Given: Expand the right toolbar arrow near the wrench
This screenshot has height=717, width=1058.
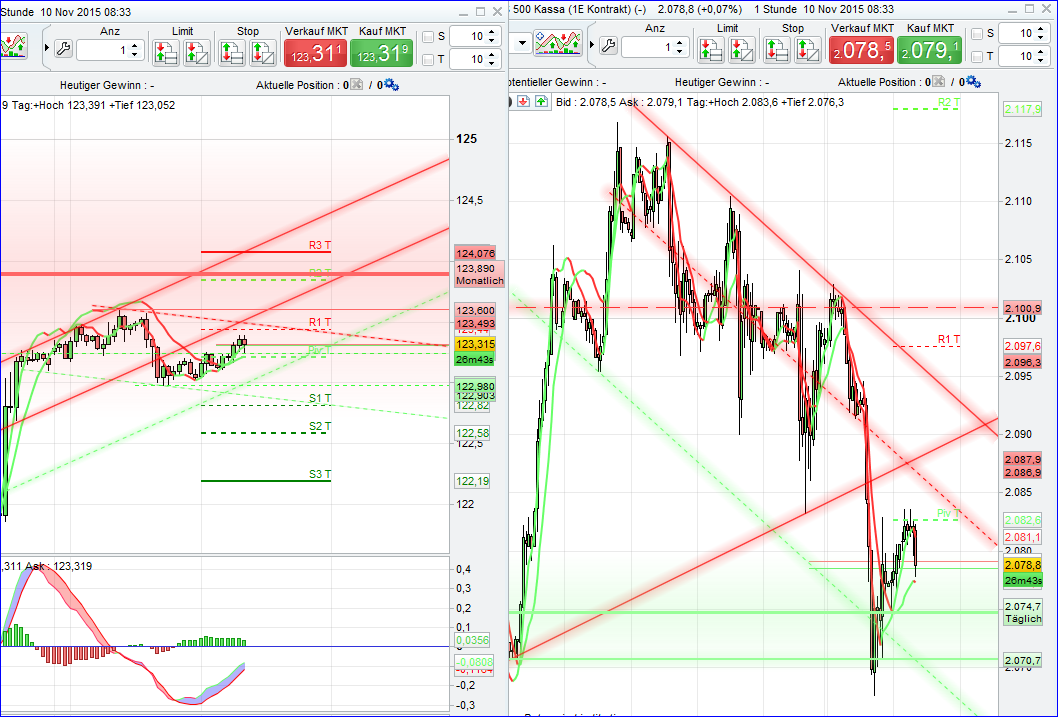Looking at the screenshot, I should coord(592,46).
